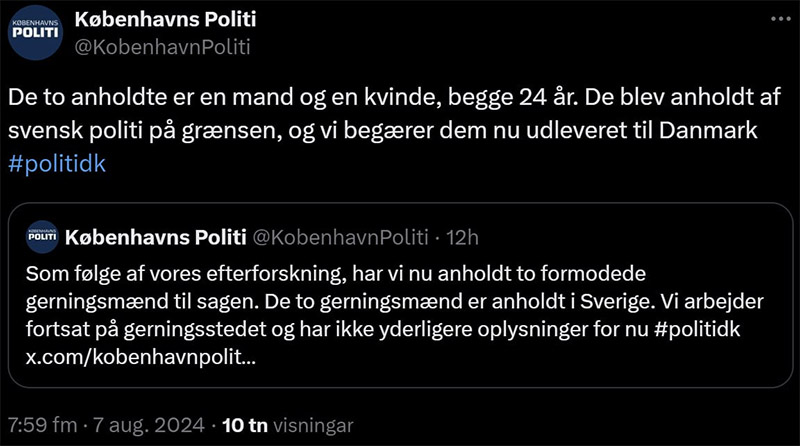Click main post line starting 'De to anholdte'
The height and width of the screenshot is (446, 800).
(390, 101)
